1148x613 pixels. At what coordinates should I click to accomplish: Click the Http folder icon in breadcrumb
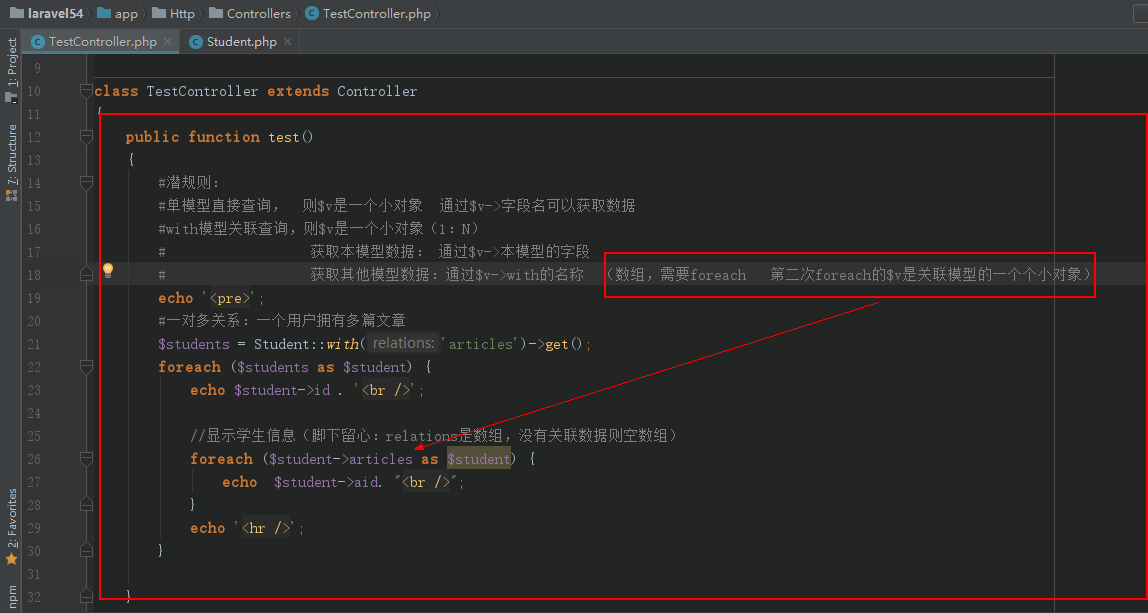(x=158, y=13)
